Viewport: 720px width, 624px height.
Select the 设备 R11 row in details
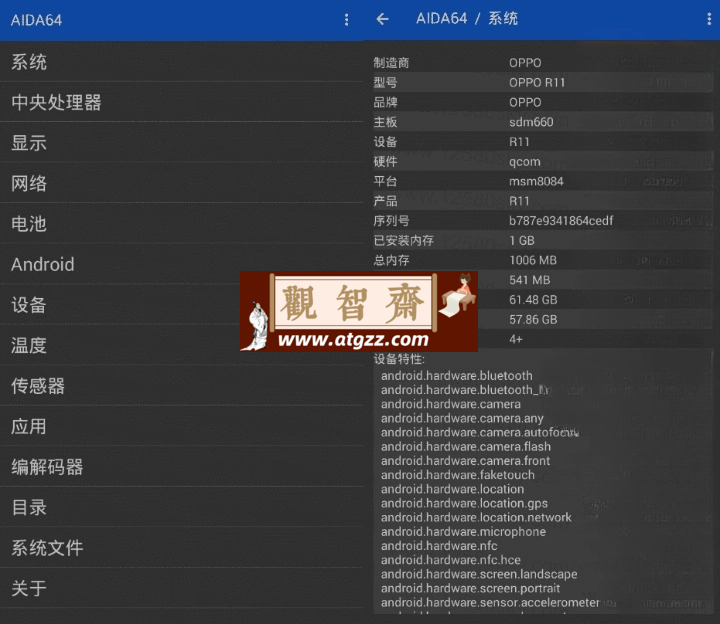point(543,141)
